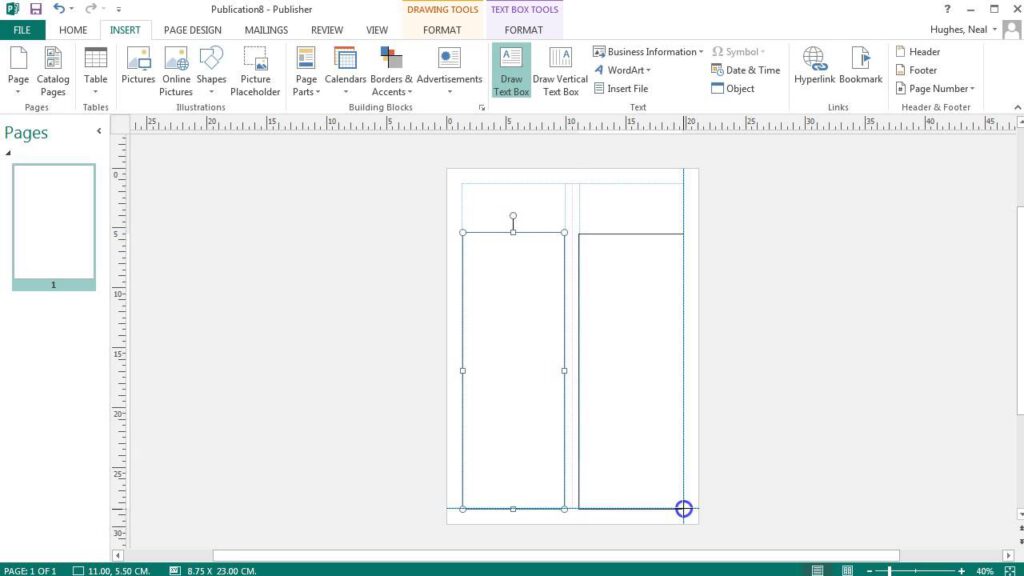Click the Header button
The image size is (1024, 576).
[917, 52]
